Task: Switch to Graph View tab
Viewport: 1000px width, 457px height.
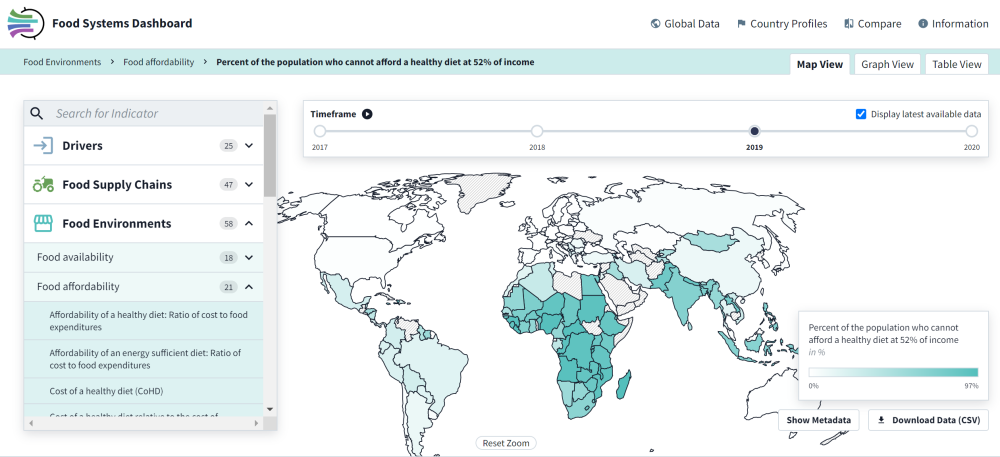Action: [x=887, y=64]
